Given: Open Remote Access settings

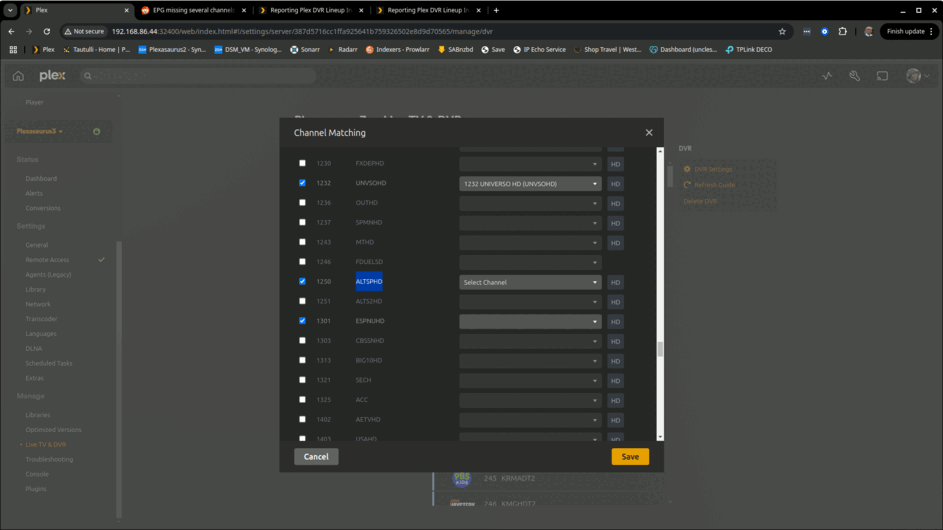Looking at the screenshot, I should [x=47, y=260].
